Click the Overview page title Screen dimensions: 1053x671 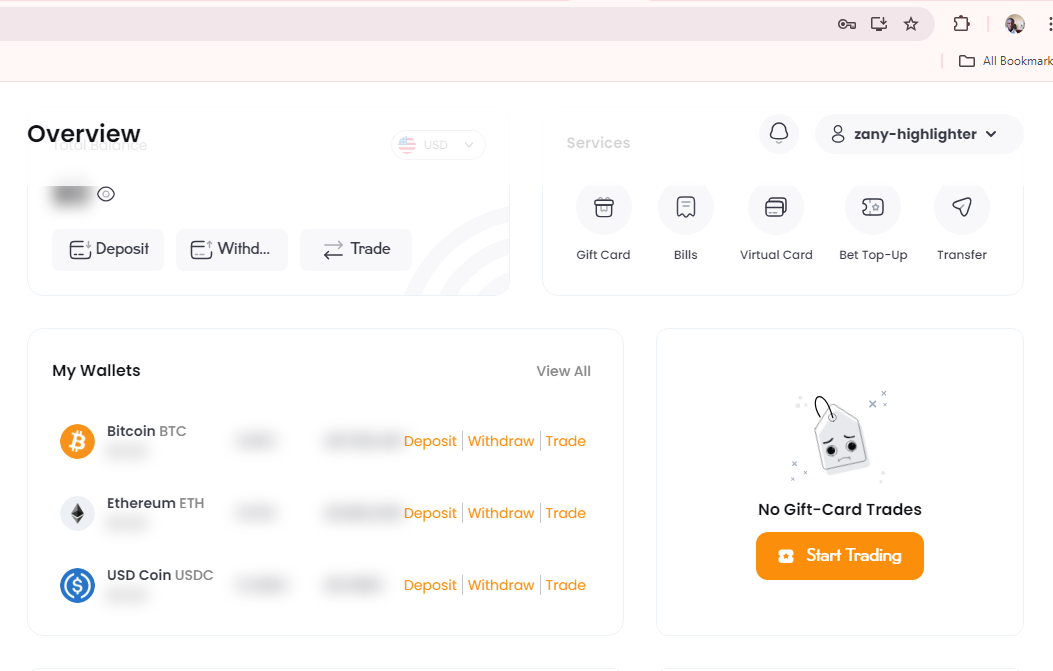click(84, 134)
